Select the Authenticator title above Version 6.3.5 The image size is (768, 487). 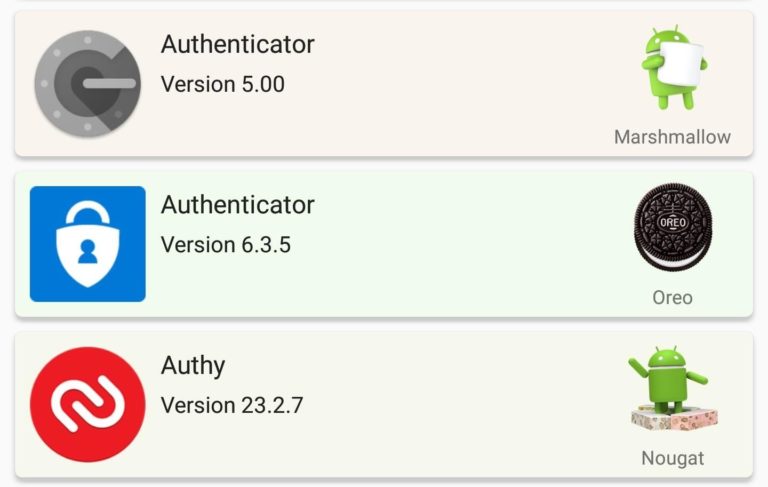pos(238,205)
